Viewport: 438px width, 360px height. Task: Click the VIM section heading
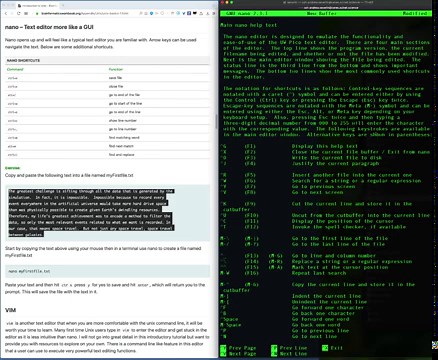(x=10, y=310)
